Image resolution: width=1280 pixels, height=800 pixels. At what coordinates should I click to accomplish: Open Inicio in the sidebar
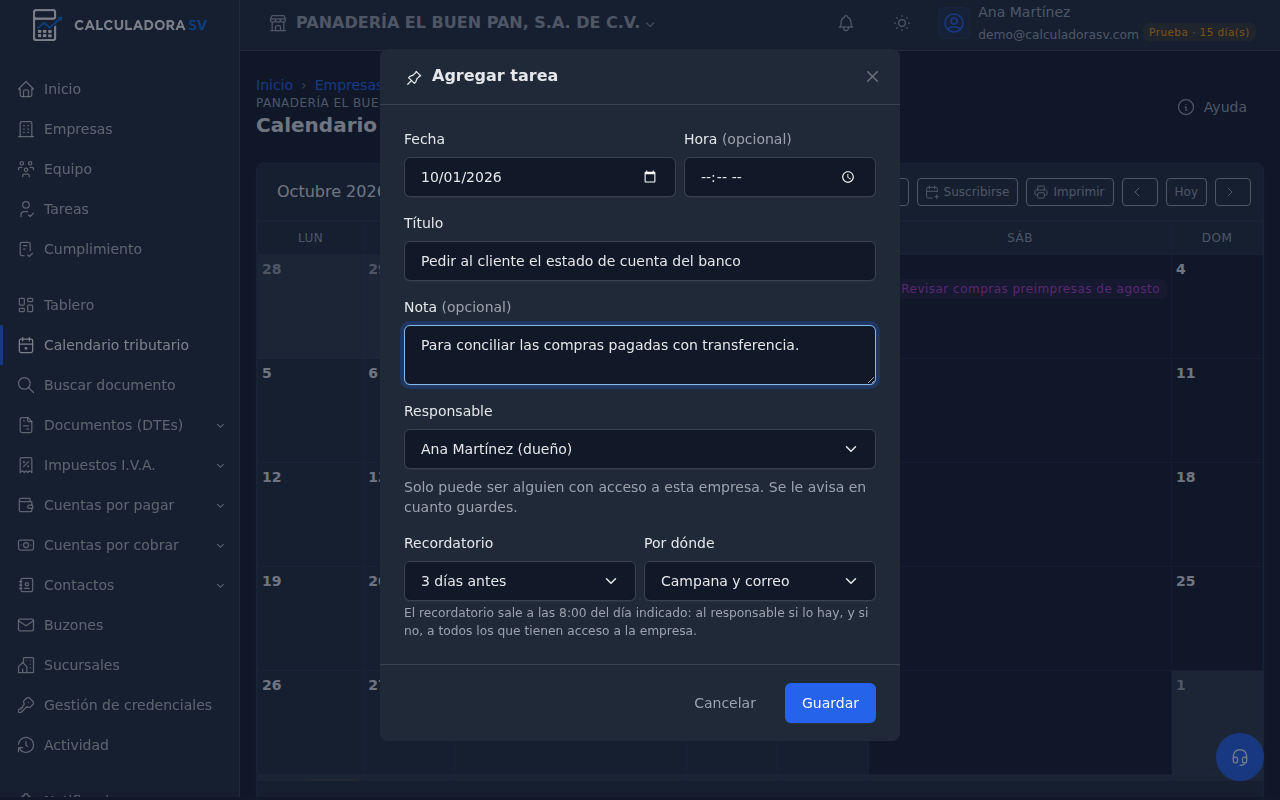click(x=120, y=89)
